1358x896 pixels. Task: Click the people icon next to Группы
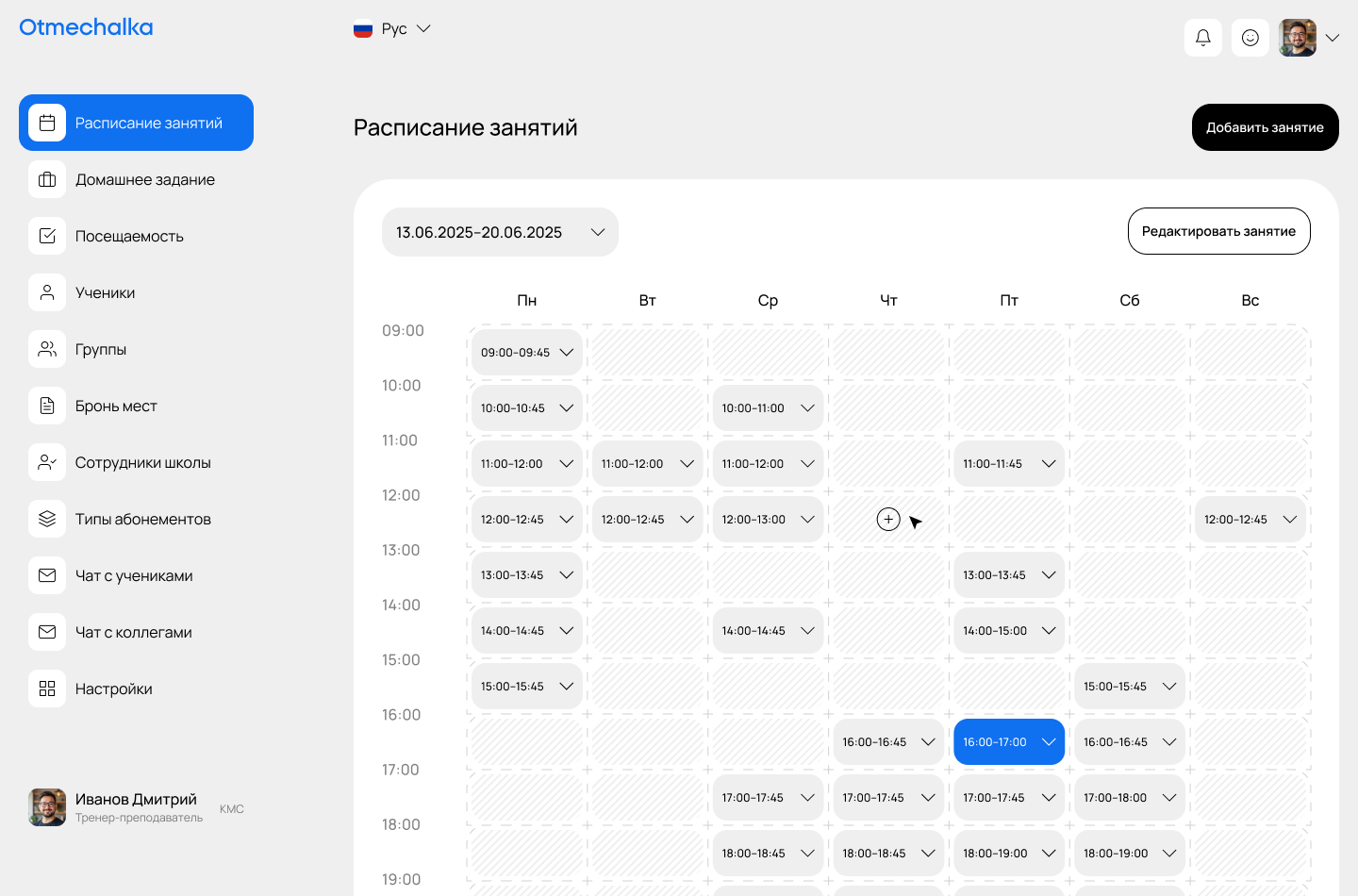click(47, 349)
